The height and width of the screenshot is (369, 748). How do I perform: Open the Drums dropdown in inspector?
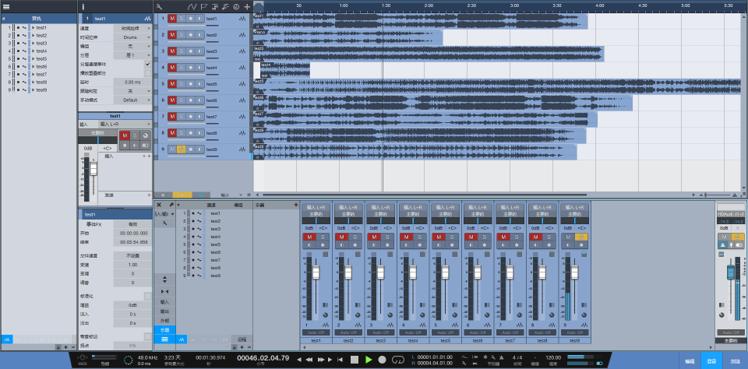click(x=133, y=37)
